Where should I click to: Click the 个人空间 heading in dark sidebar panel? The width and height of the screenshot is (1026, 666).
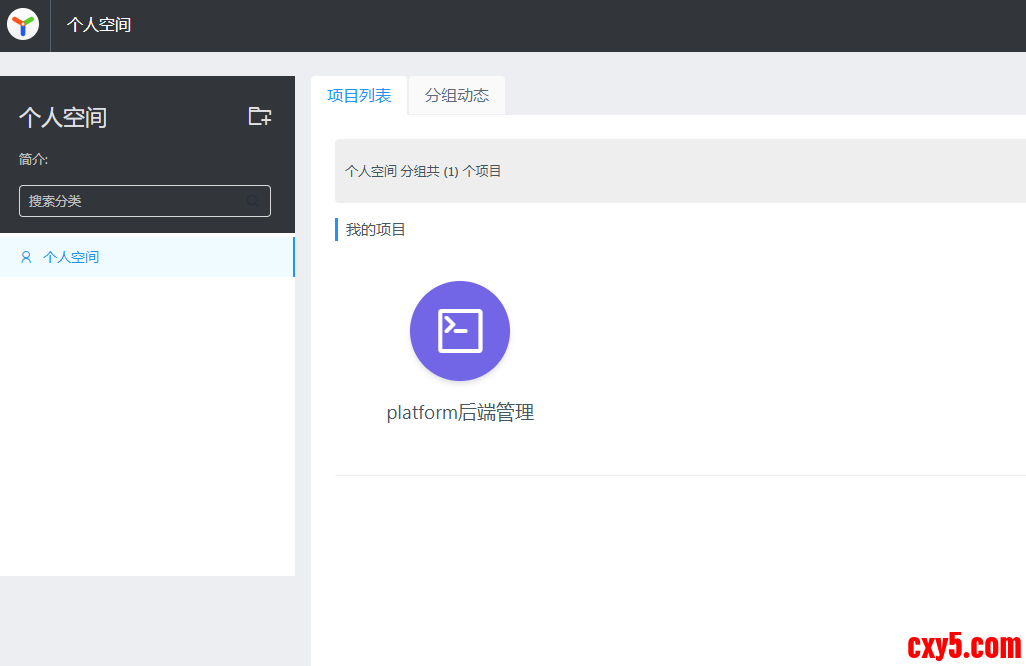pos(63,118)
